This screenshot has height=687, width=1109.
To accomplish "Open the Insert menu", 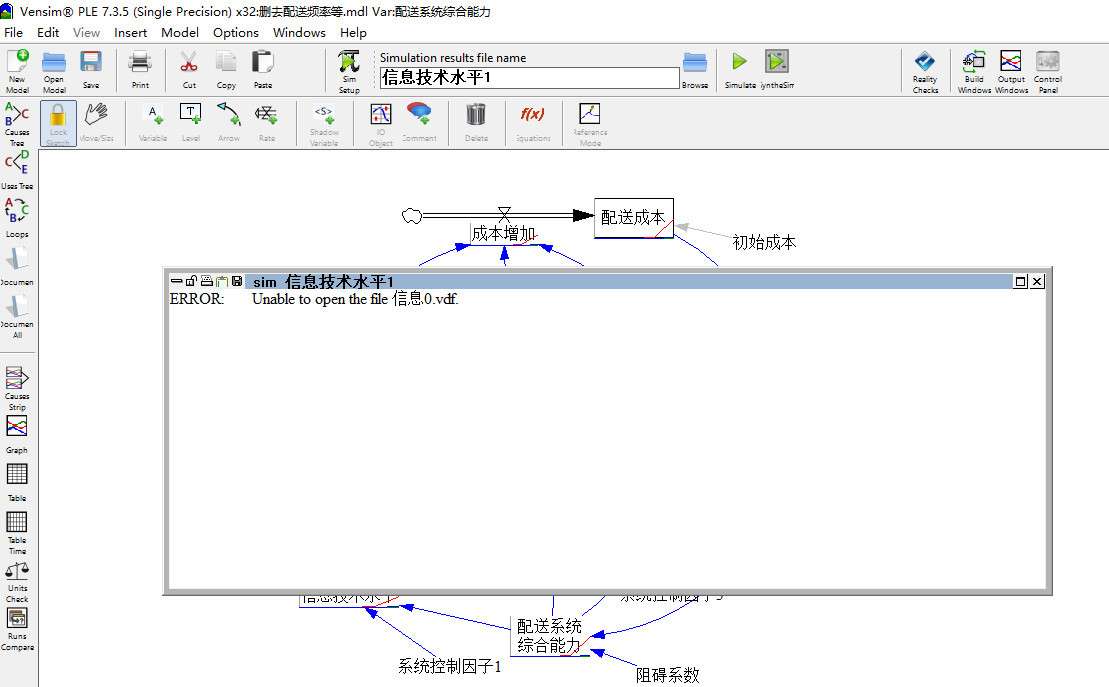I will 131,33.
